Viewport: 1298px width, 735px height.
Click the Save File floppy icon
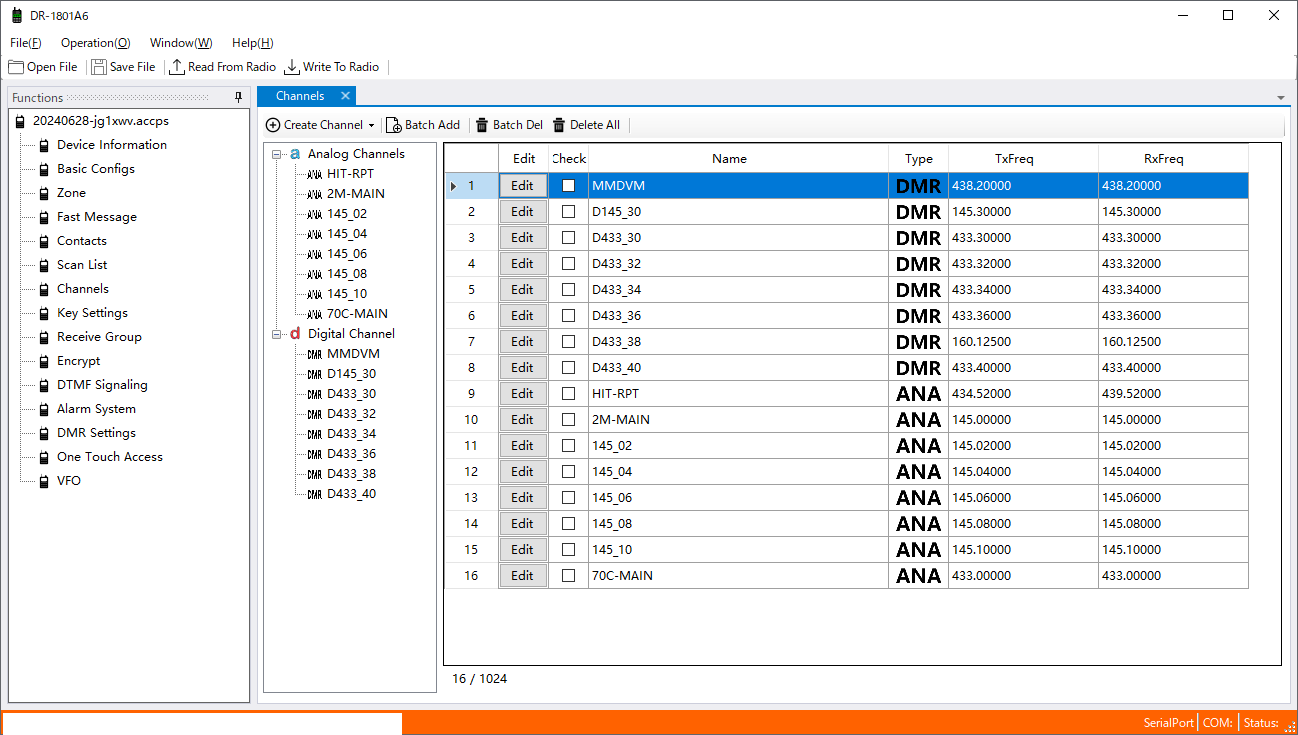pyautogui.click(x=99, y=67)
